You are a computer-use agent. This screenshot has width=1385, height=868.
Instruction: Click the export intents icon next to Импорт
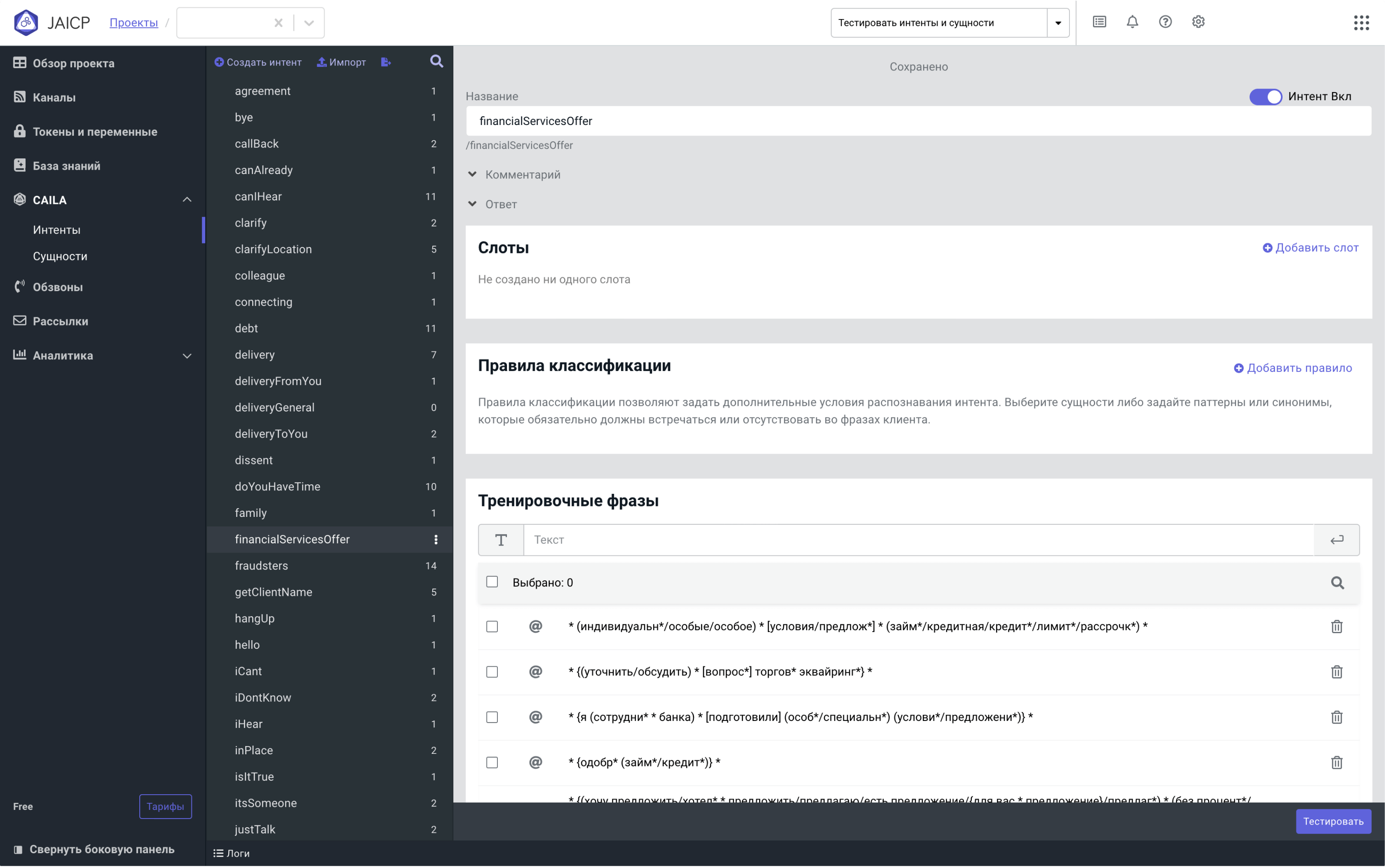[x=386, y=62]
